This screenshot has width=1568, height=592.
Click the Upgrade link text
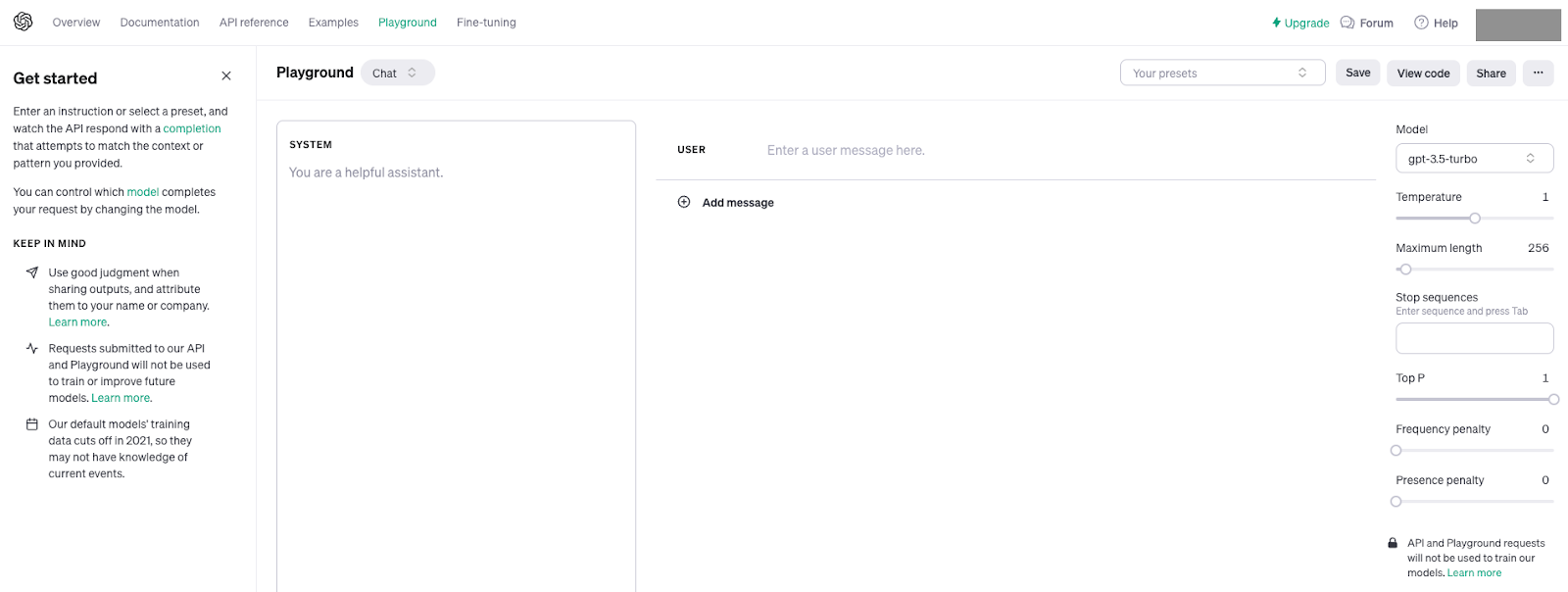pyautogui.click(x=1306, y=23)
